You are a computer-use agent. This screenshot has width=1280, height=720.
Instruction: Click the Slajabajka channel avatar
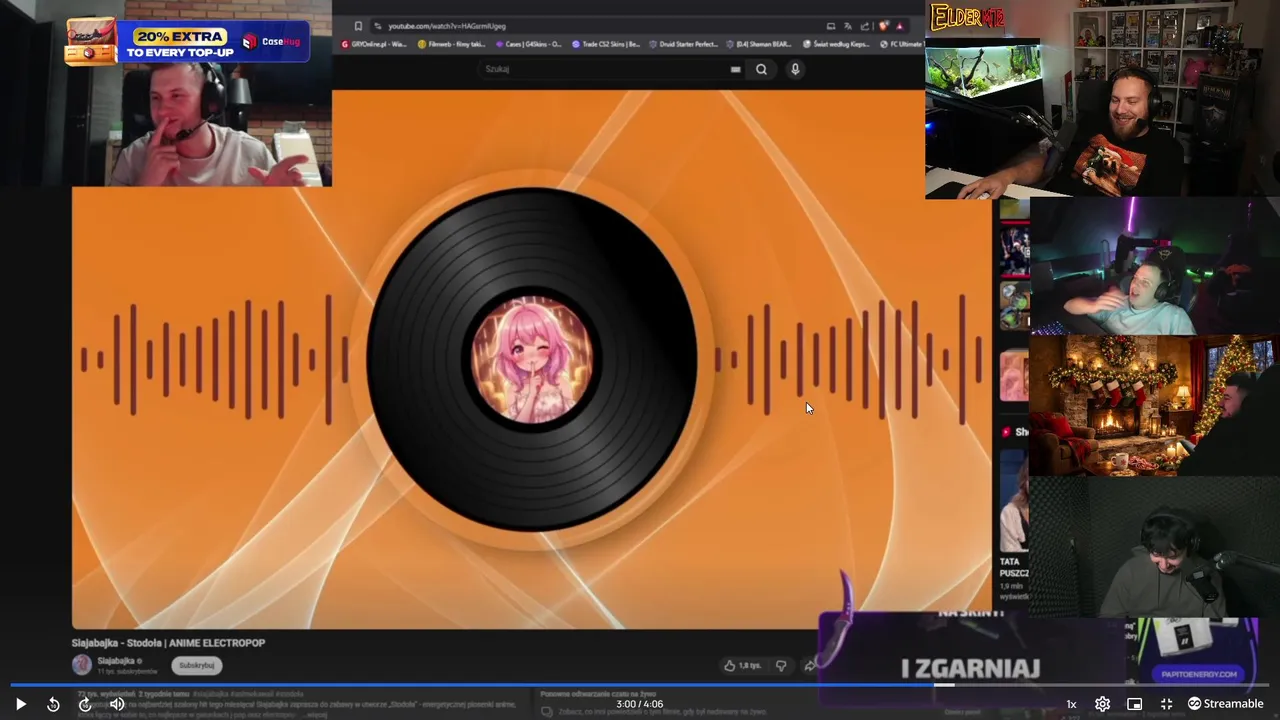[82, 665]
